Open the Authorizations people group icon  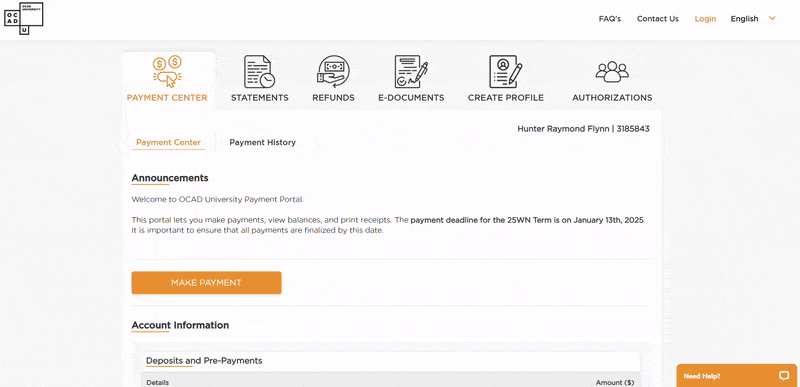coord(612,72)
